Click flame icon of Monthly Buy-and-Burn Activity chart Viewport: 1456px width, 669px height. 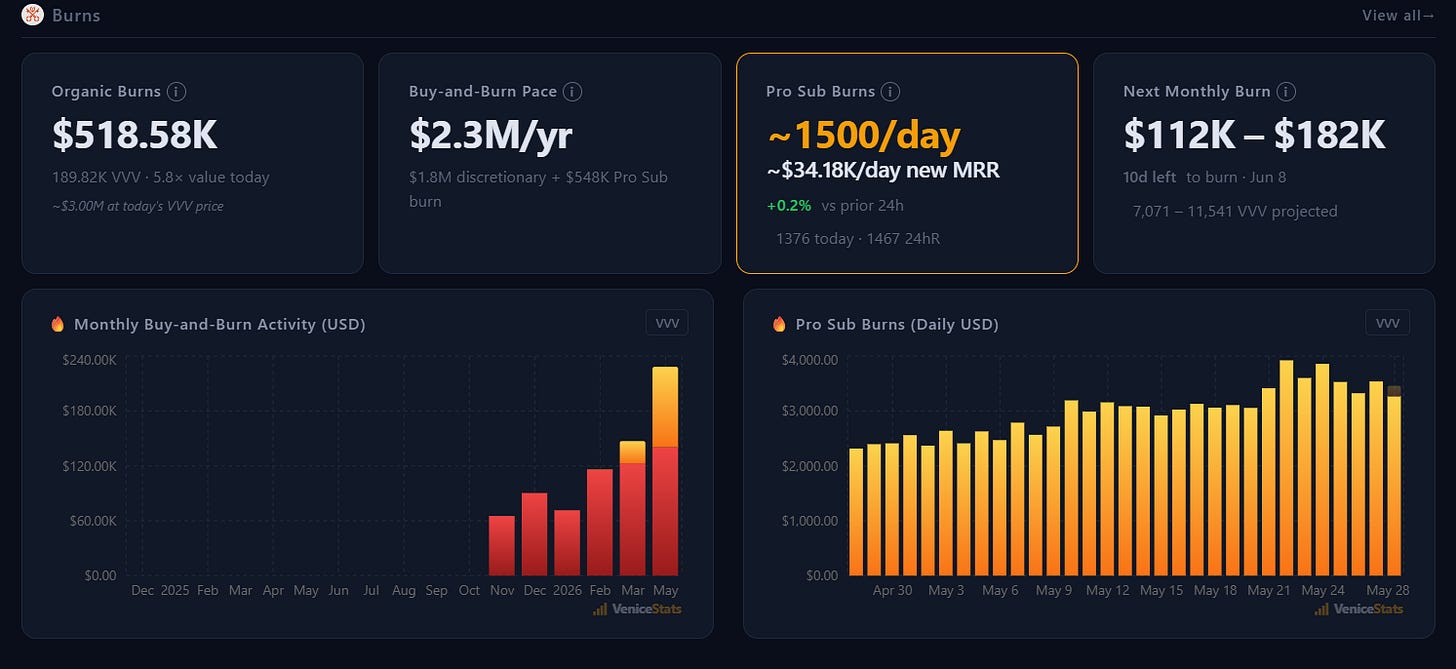click(x=57, y=324)
